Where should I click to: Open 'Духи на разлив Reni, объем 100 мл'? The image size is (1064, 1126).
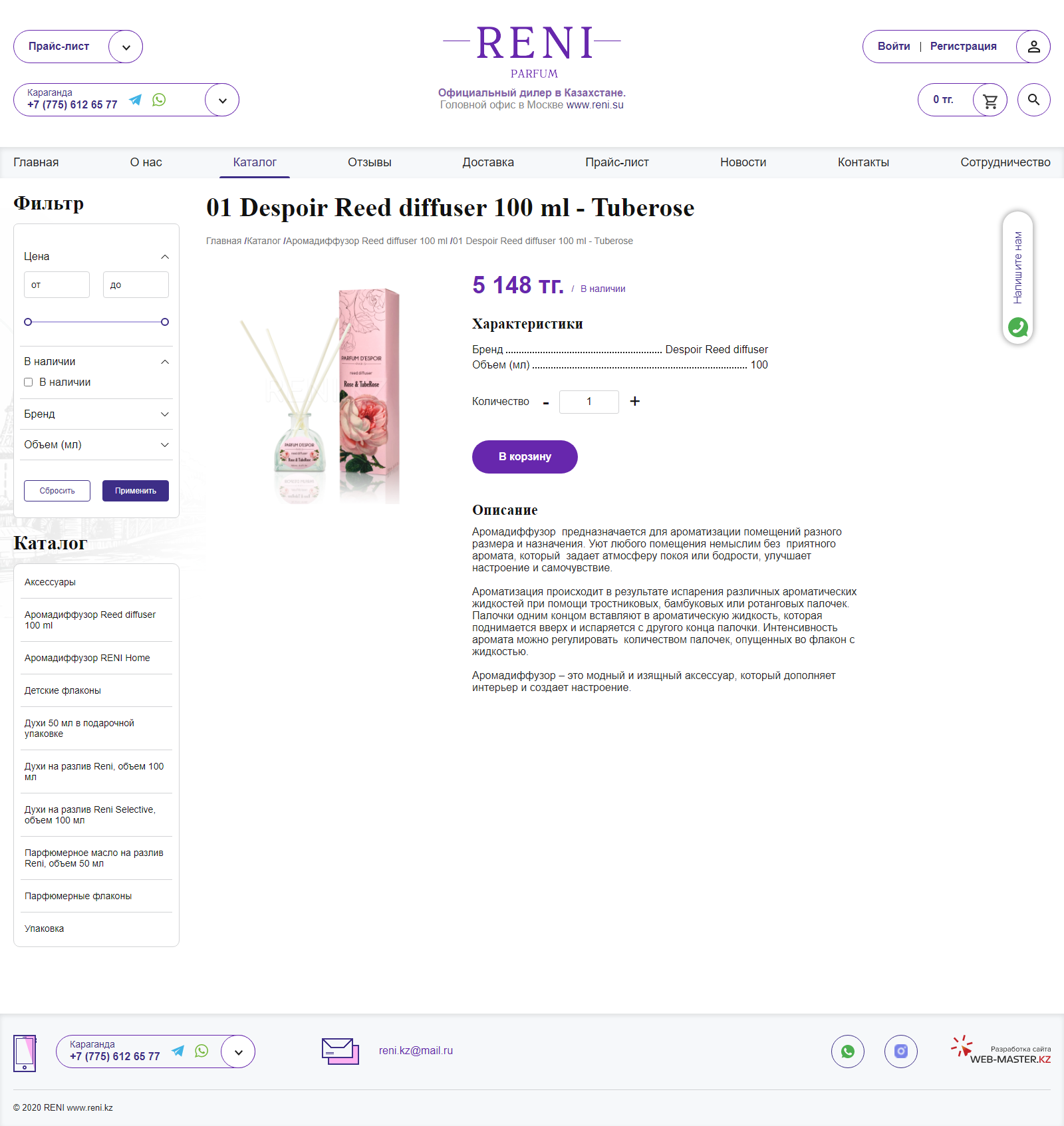pos(94,772)
